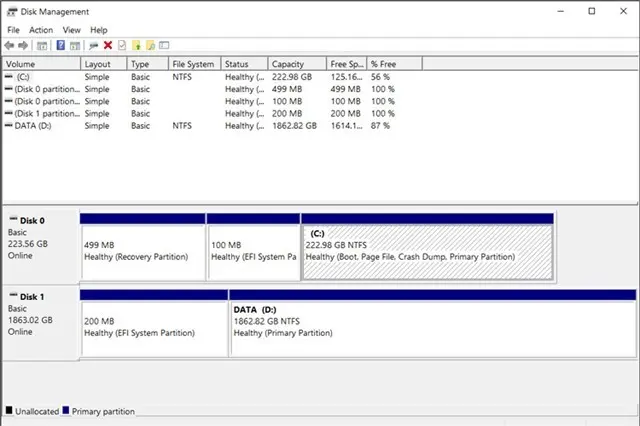Click the Properties checkmark page icon
640x426 pixels.
(x=122, y=45)
